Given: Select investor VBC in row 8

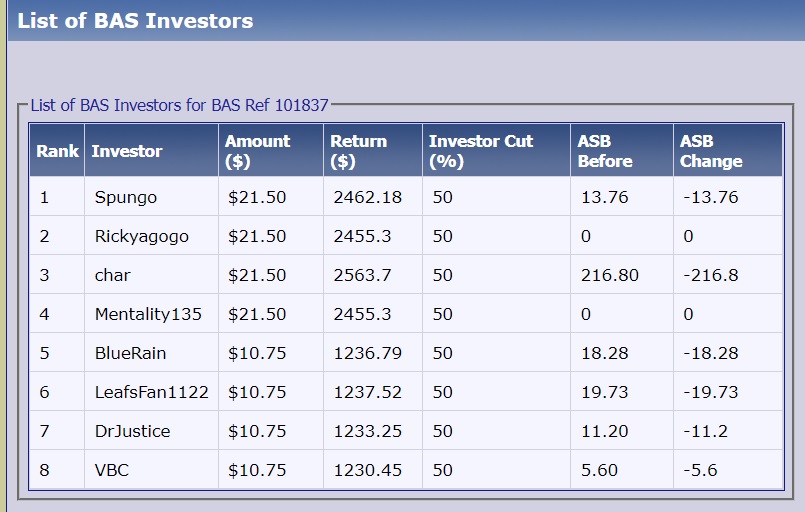Looking at the screenshot, I should pyautogui.click(x=112, y=470).
